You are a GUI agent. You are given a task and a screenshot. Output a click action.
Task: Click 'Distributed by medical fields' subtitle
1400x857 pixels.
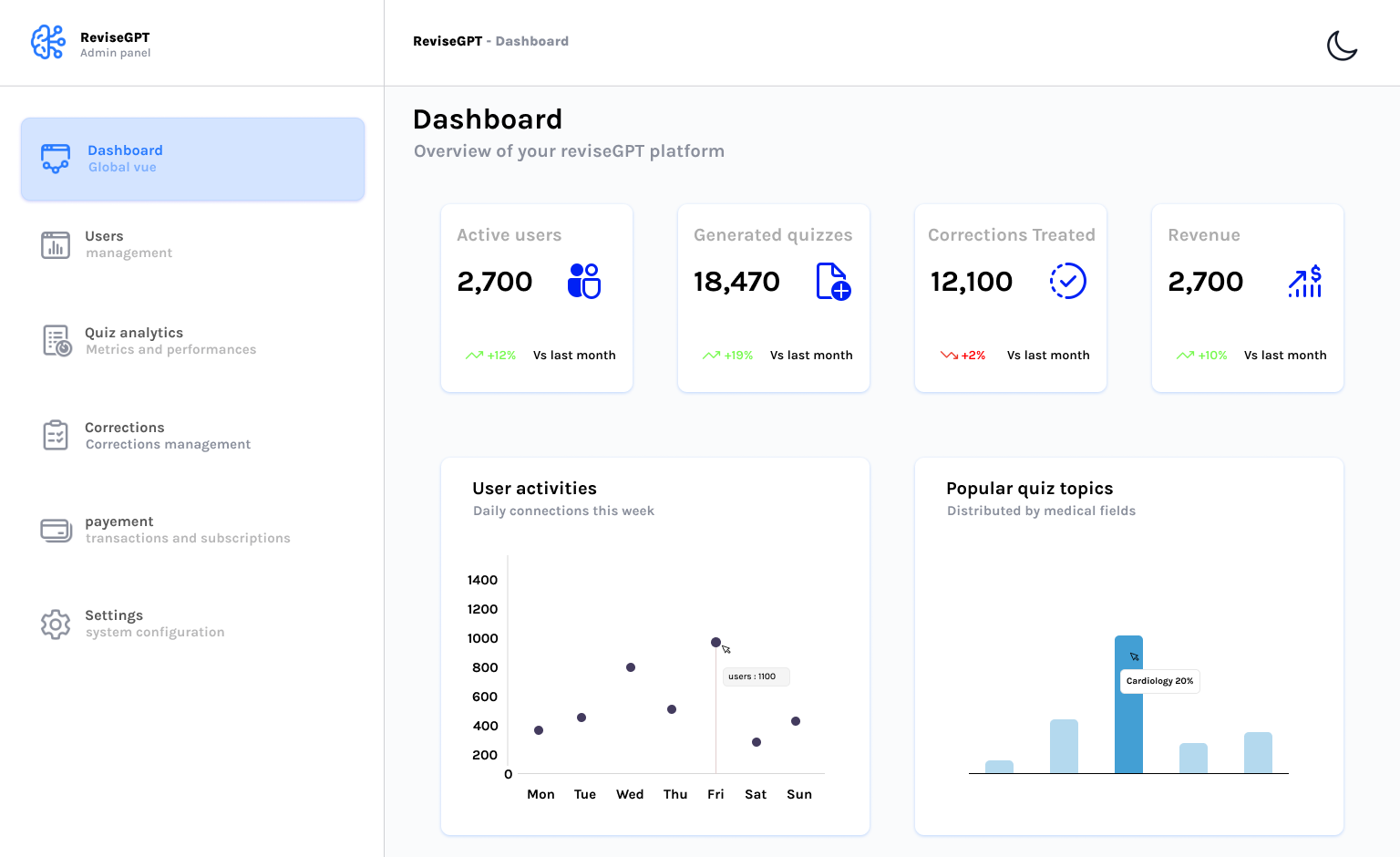1041,511
